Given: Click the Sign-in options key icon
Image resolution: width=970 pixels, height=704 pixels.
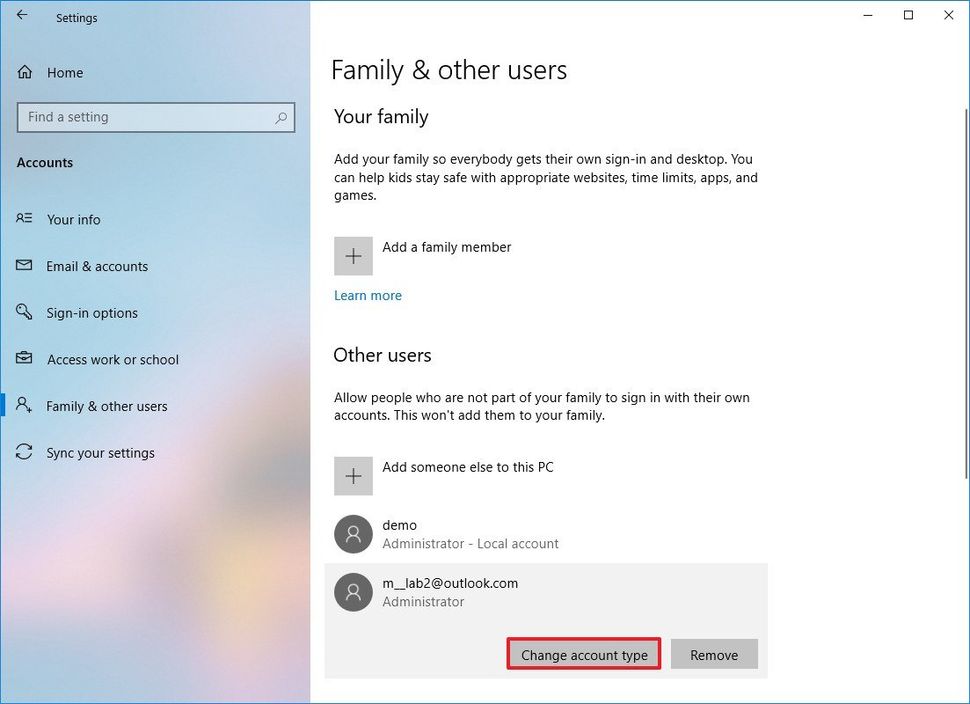Looking at the screenshot, I should 23,312.
